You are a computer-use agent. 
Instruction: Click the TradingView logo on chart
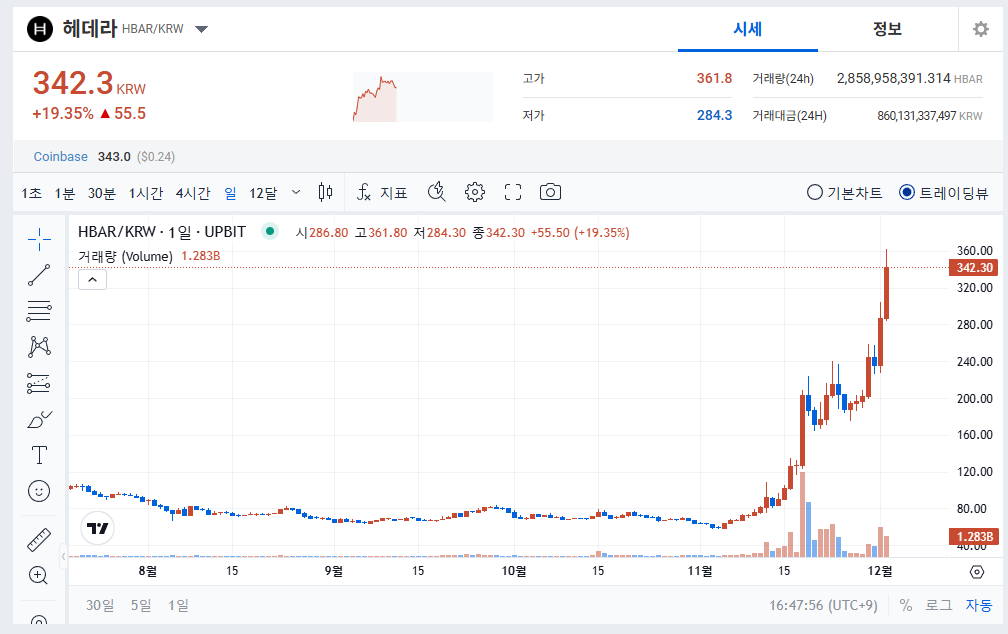(98, 528)
